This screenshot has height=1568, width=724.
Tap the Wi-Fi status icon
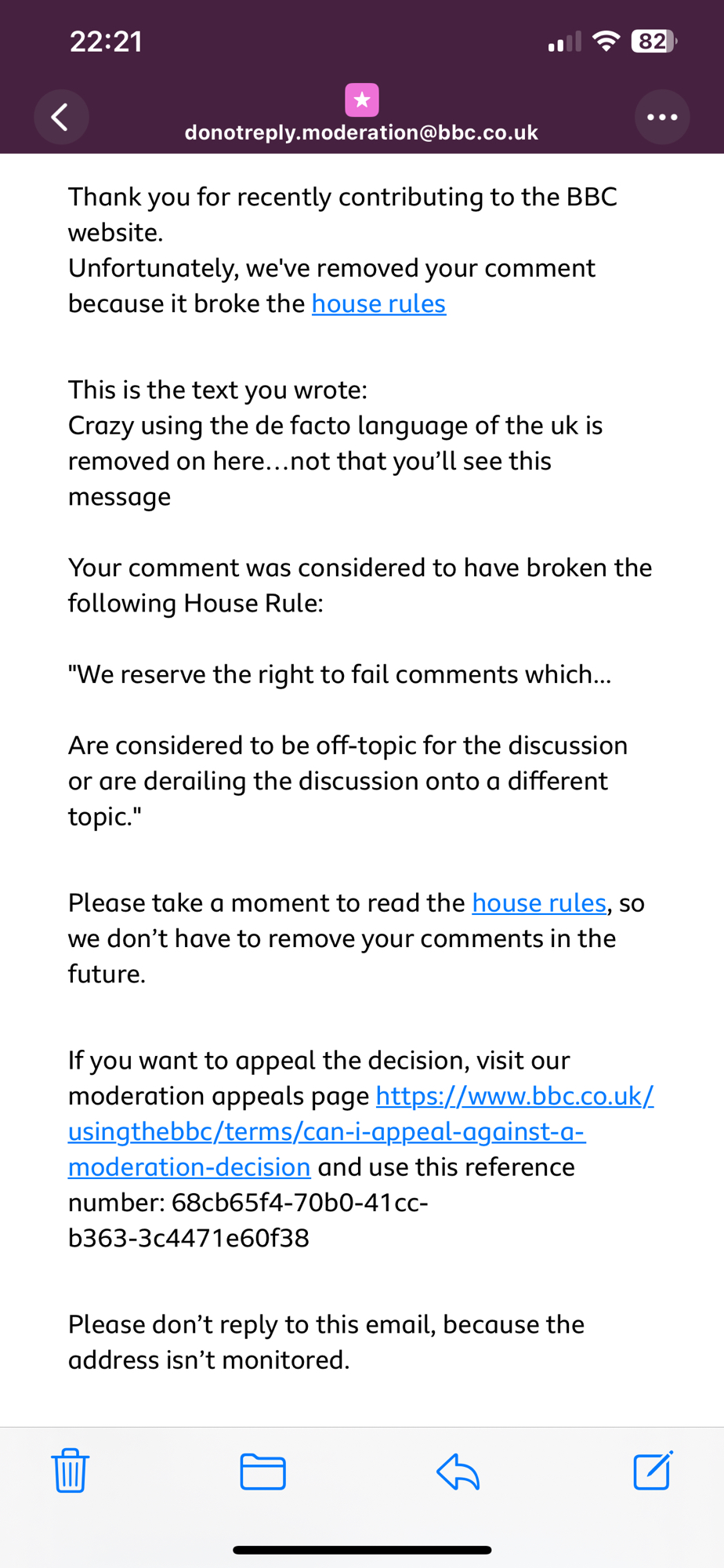pyautogui.click(x=606, y=41)
